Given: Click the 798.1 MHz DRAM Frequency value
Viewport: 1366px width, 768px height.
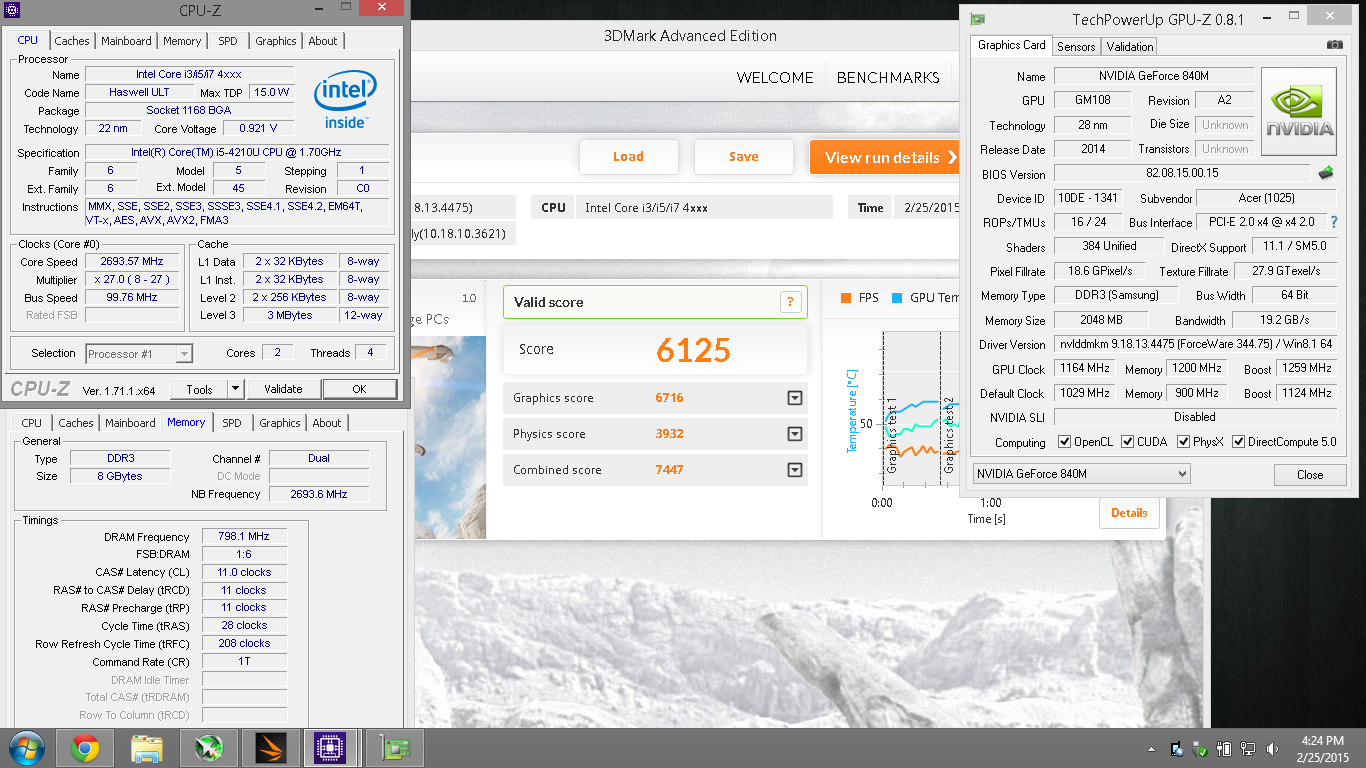Looking at the screenshot, I should point(244,537).
